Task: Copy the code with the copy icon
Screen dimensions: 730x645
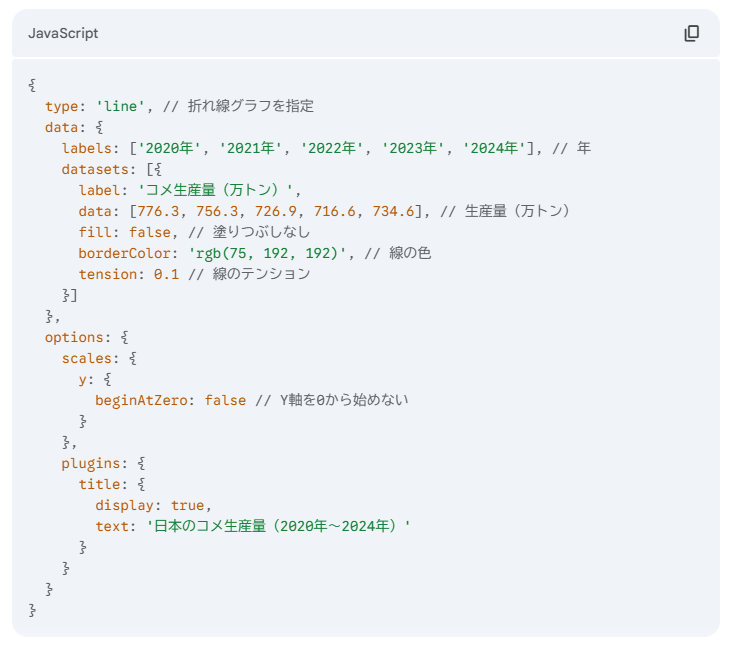Action: (691, 33)
